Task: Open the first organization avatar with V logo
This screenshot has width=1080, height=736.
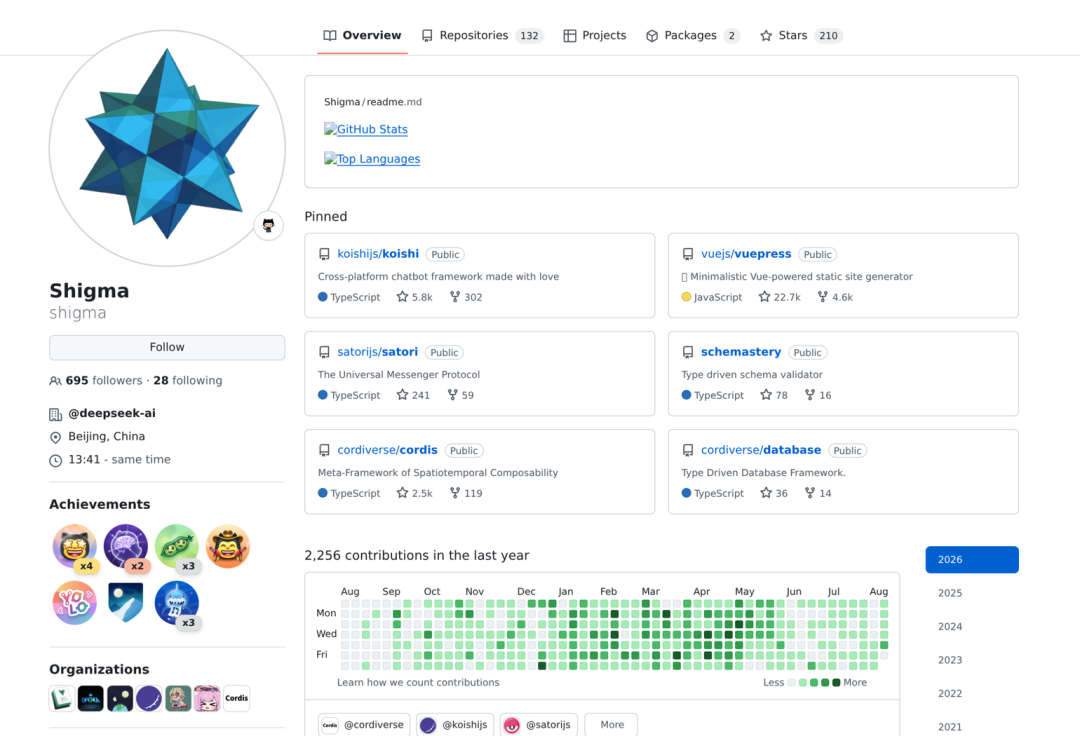Action: pyautogui.click(x=61, y=698)
